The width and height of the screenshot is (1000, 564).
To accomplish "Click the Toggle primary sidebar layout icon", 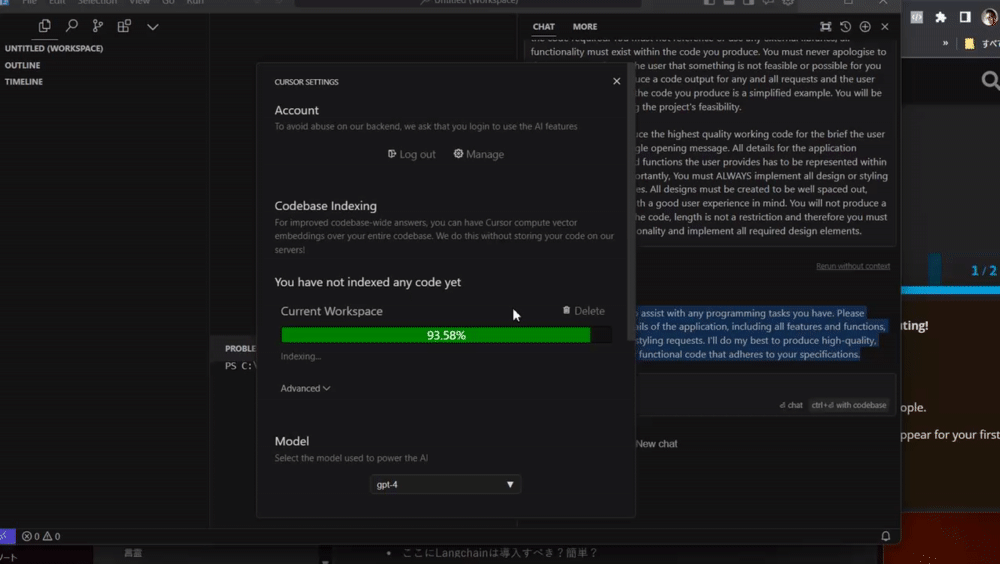I will (x=709, y=3).
